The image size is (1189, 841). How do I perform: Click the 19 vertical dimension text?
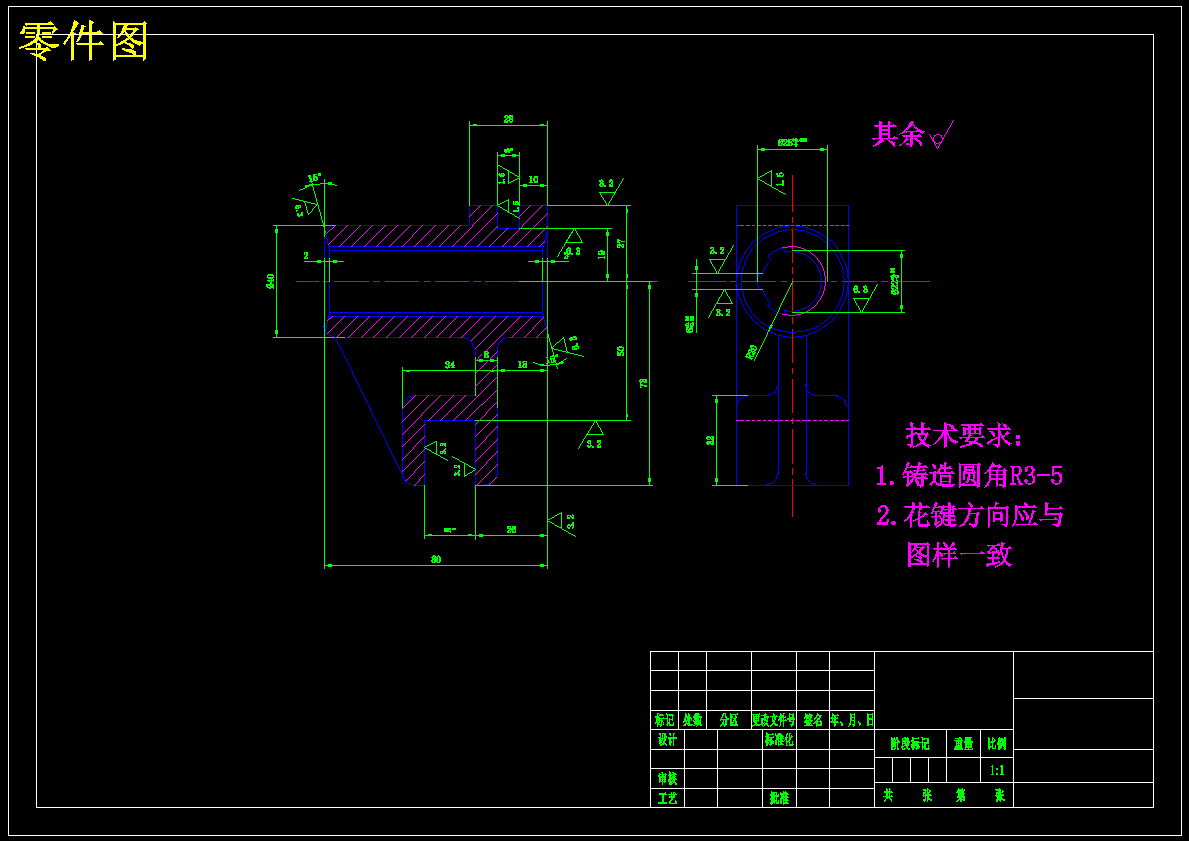601,255
